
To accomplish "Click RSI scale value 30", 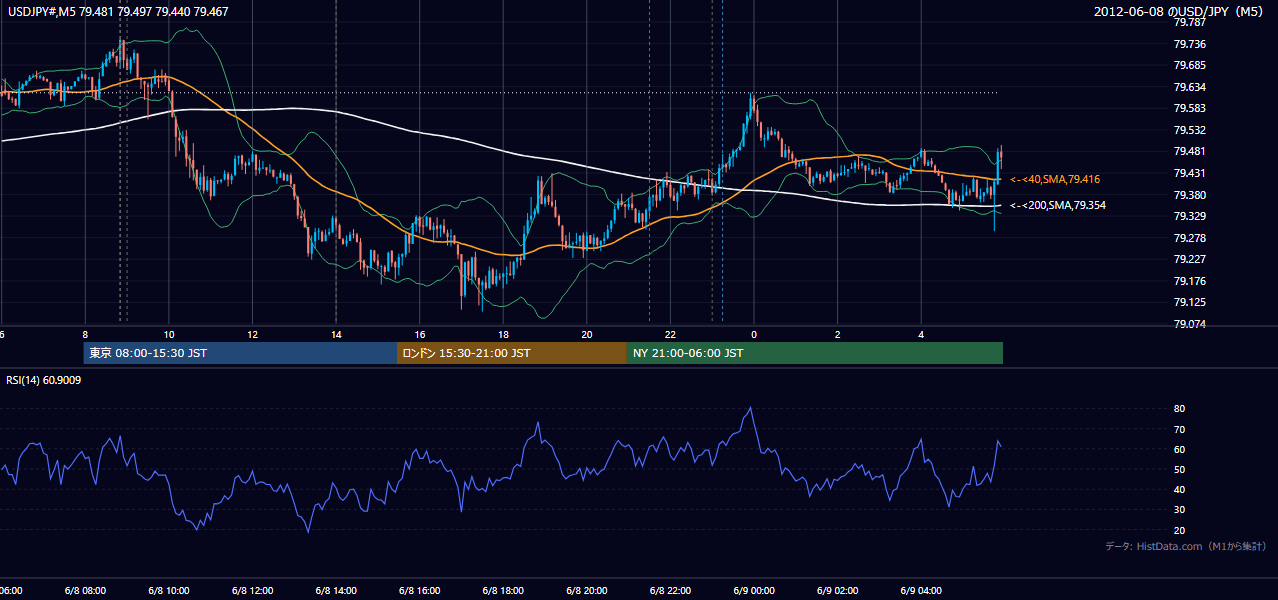I will 1179,510.
